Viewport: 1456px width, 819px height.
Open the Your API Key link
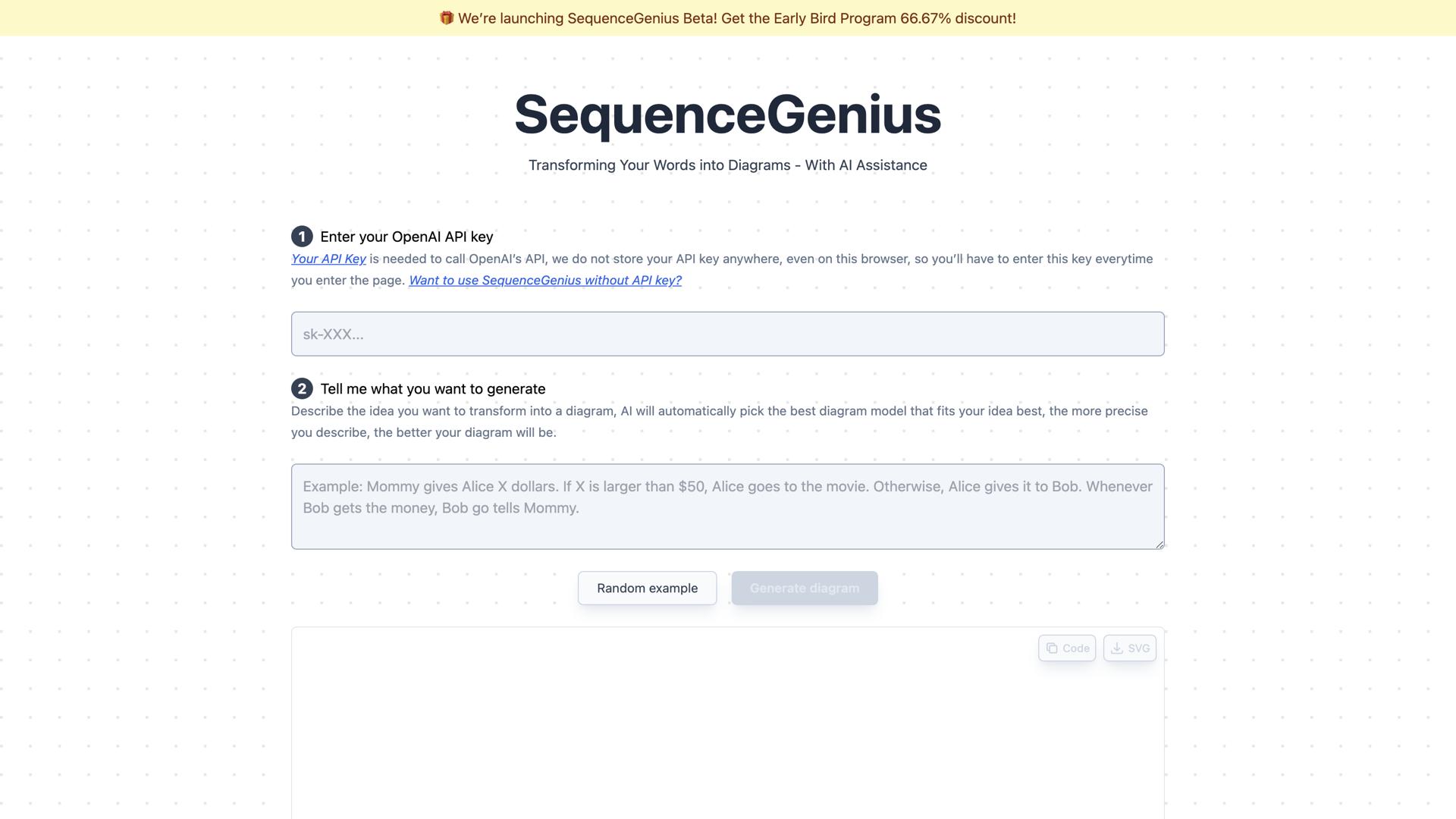pos(328,259)
